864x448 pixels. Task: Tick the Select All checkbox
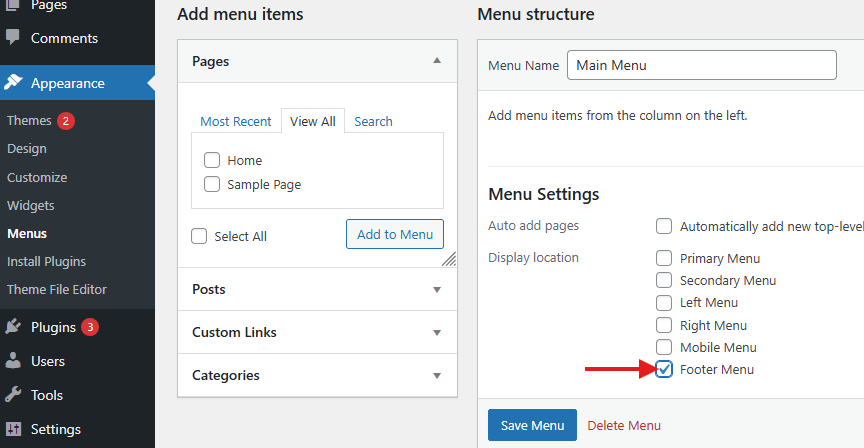coord(199,236)
